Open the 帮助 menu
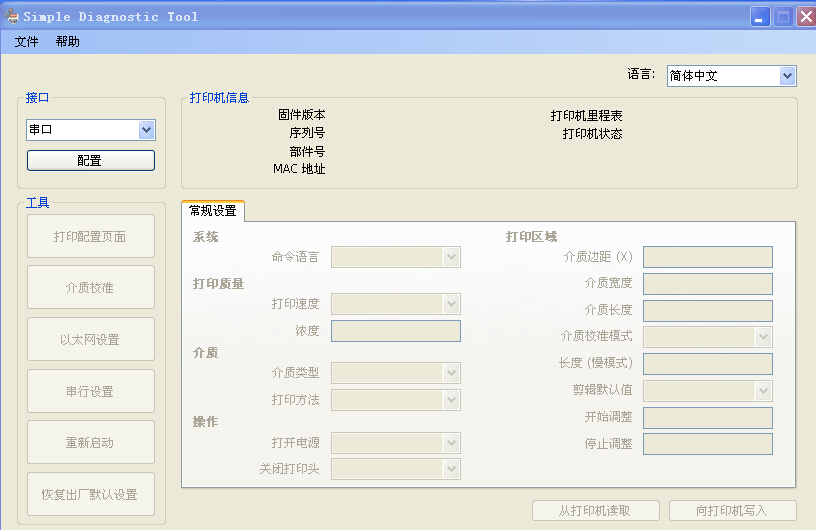 coord(68,42)
